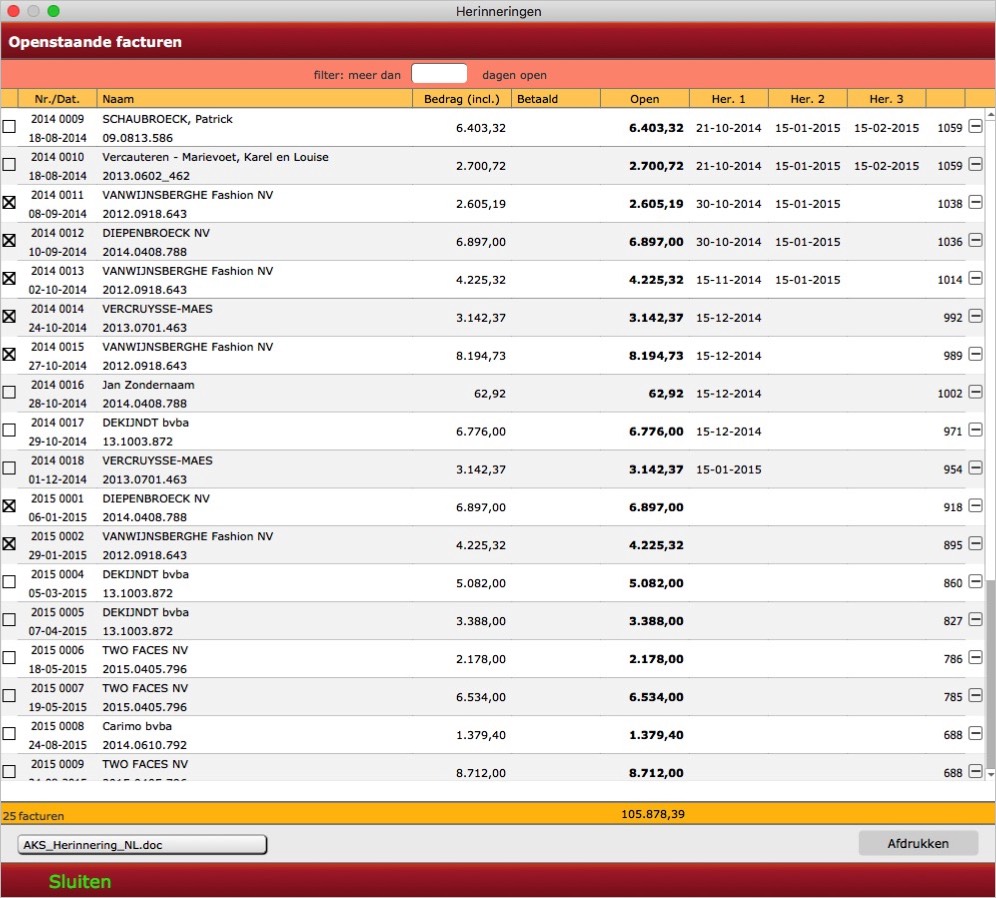Click the minus icon for invoice 2015 0005
The image size is (996, 898).
pyautogui.click(x=975, y=620)
